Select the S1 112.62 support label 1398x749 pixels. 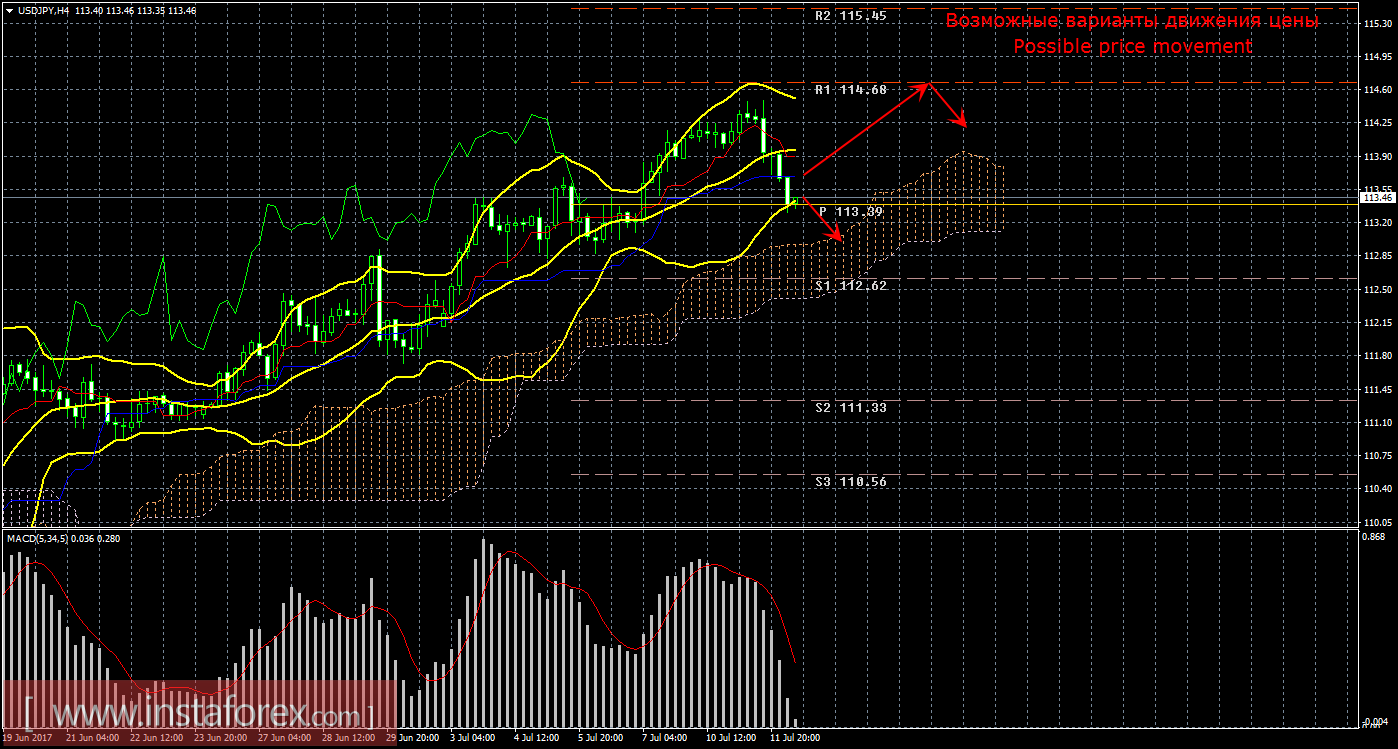(x=850, y=286)
